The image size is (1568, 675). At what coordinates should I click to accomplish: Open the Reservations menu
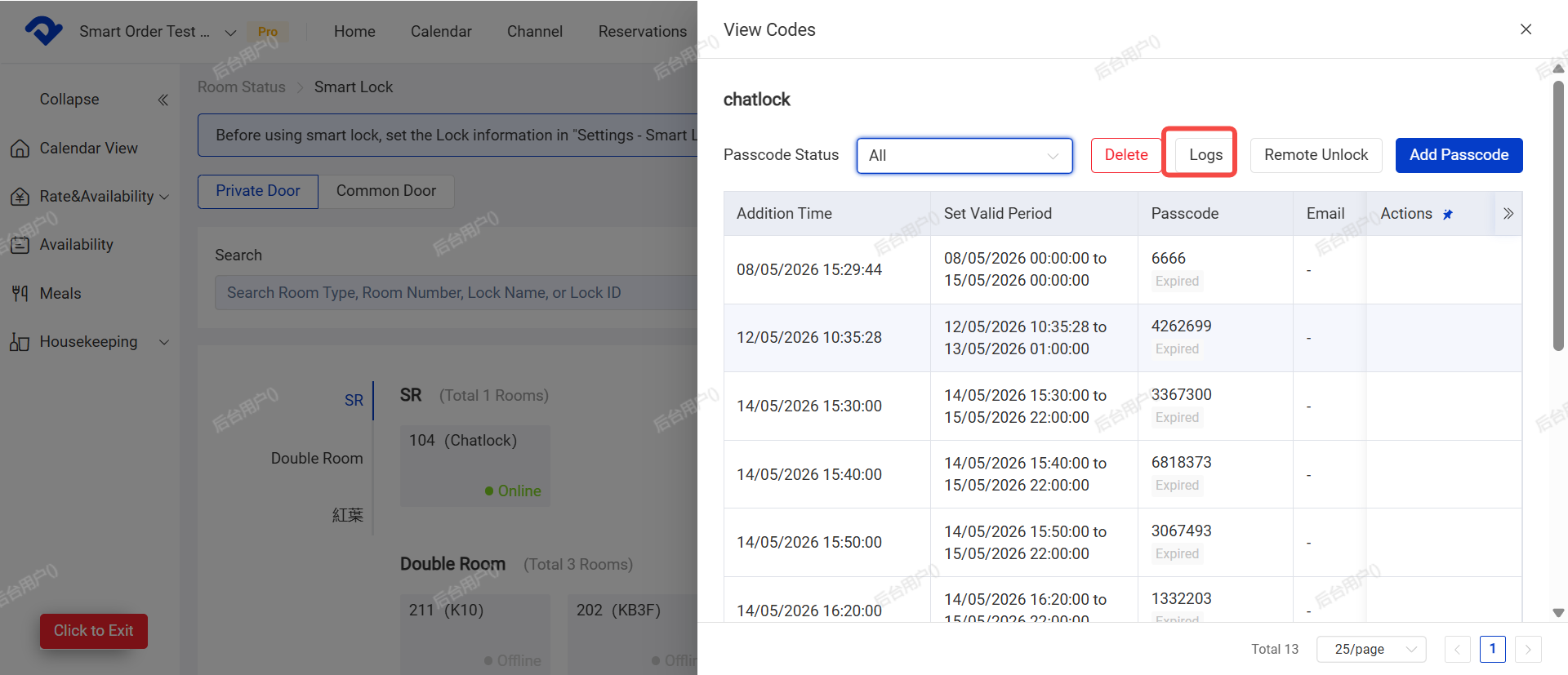[643, 32]
